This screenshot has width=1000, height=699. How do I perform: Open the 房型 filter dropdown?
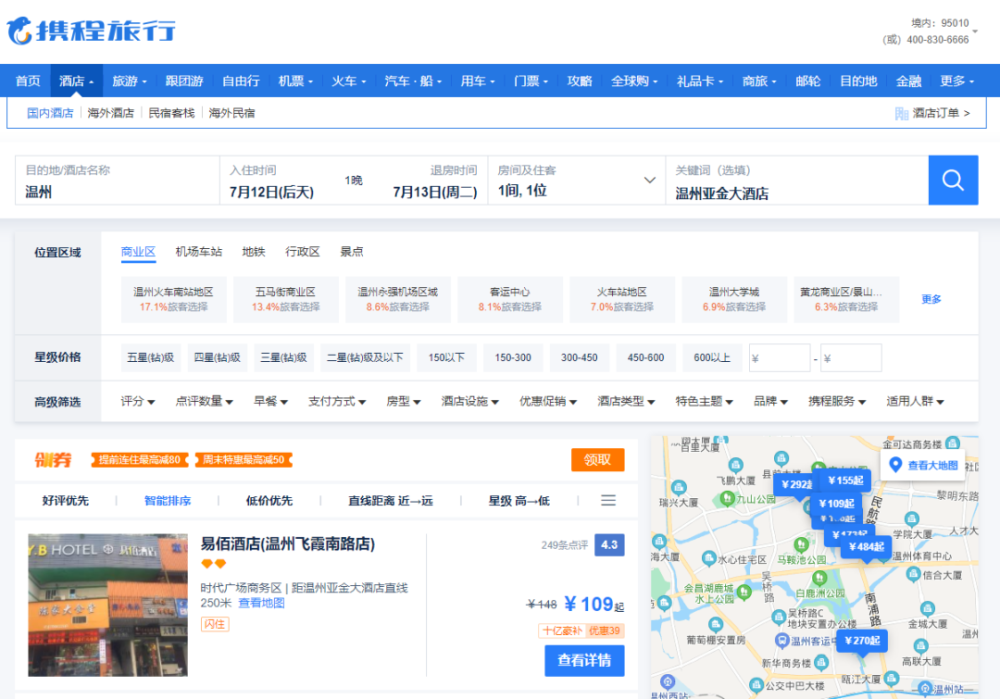pyautogui.click(x=403, y=401)
